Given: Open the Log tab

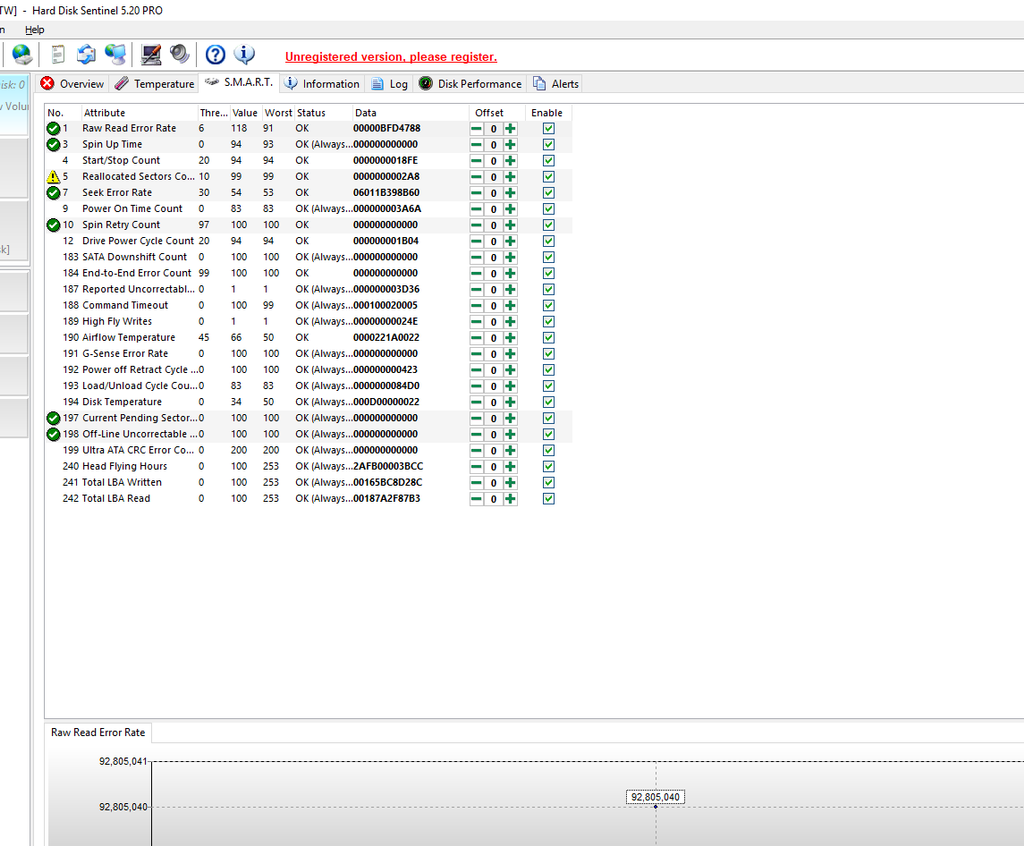Looking at the screenshot, I should click(x=390, y=84).
